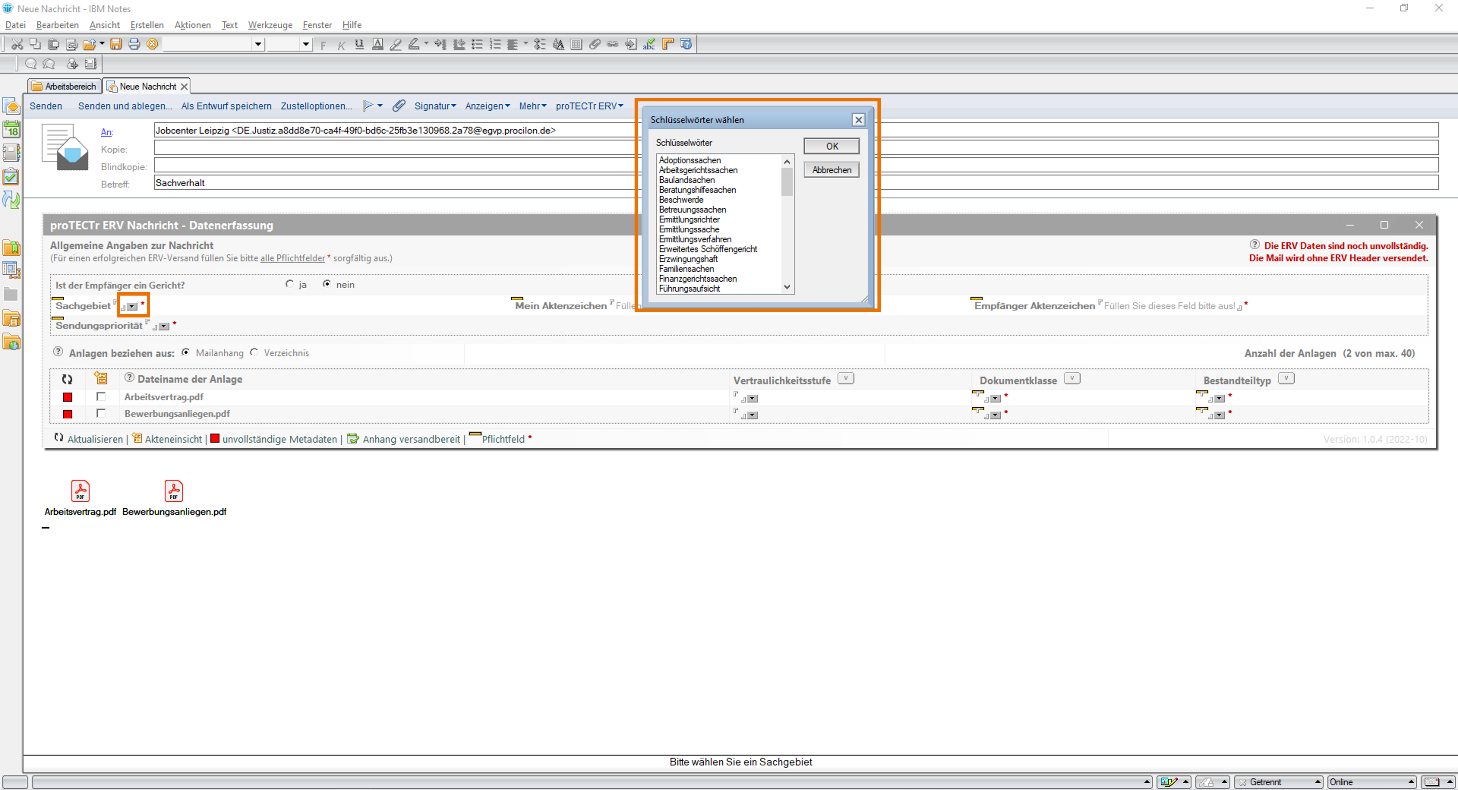This screenshot has width=1458, height=790.
Task: Select 'ja' for Empfänger ein Gericht
Action: click(290, 285)
